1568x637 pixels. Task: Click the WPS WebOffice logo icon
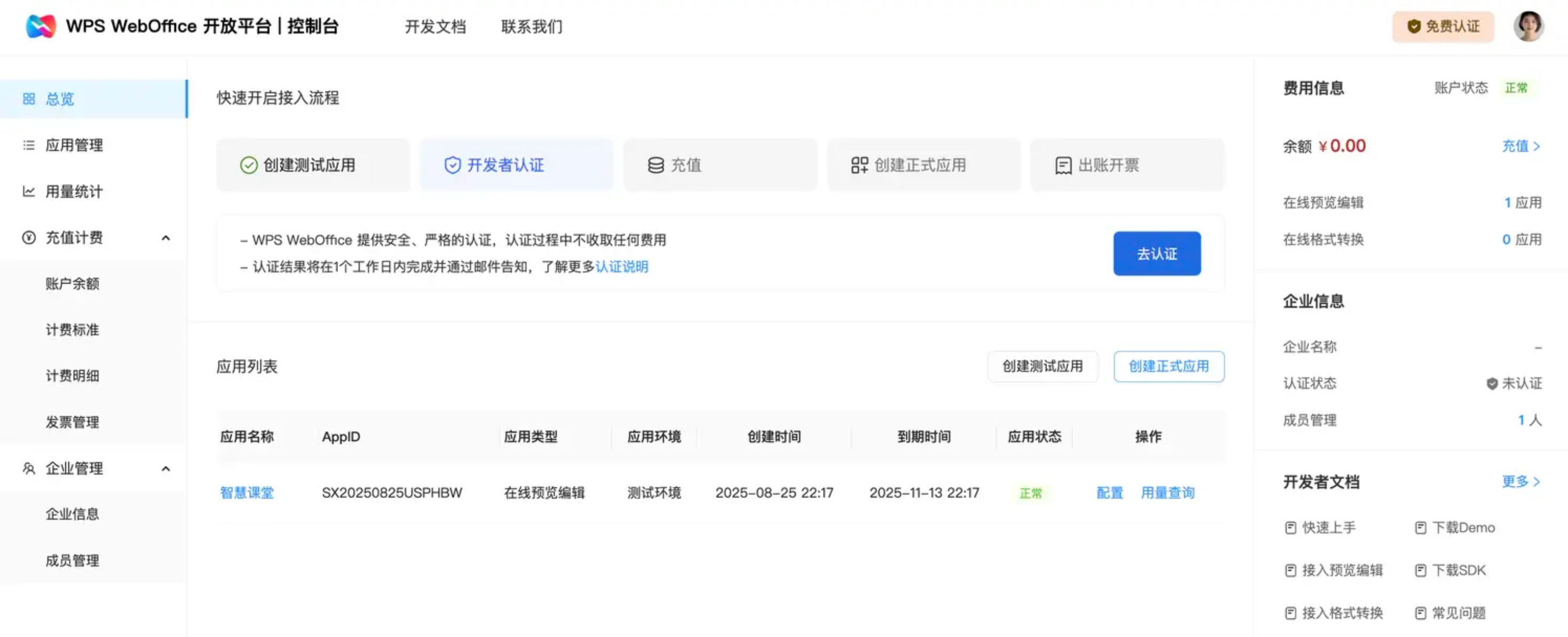[41, 26]
